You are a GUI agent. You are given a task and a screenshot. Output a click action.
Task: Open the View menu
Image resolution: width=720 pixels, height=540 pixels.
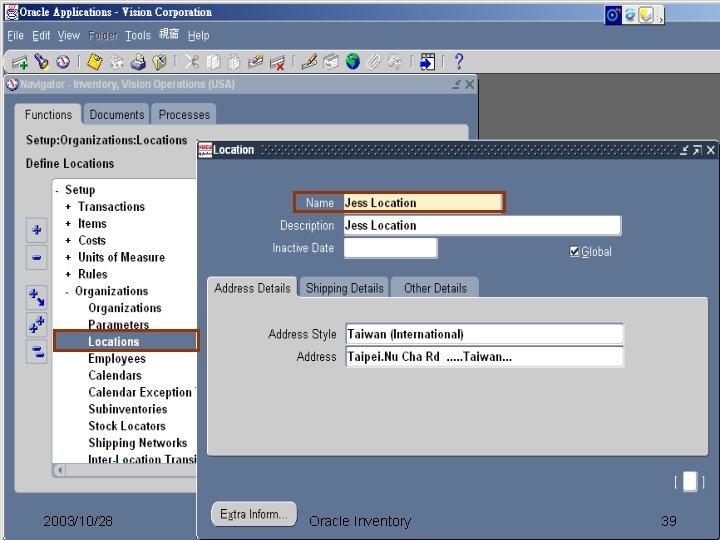pyautogui.click(x=69, y=35)
